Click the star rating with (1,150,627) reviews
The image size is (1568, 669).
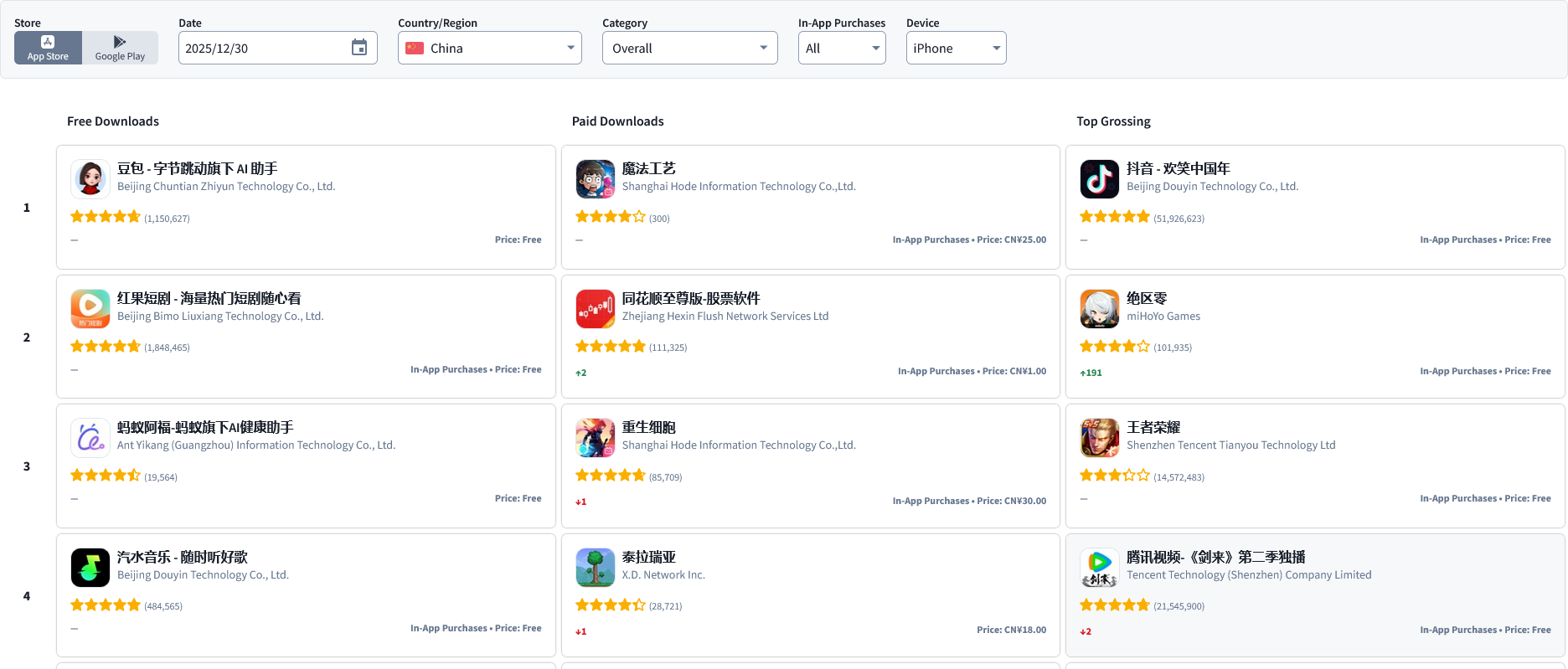(x=106, y=217)
